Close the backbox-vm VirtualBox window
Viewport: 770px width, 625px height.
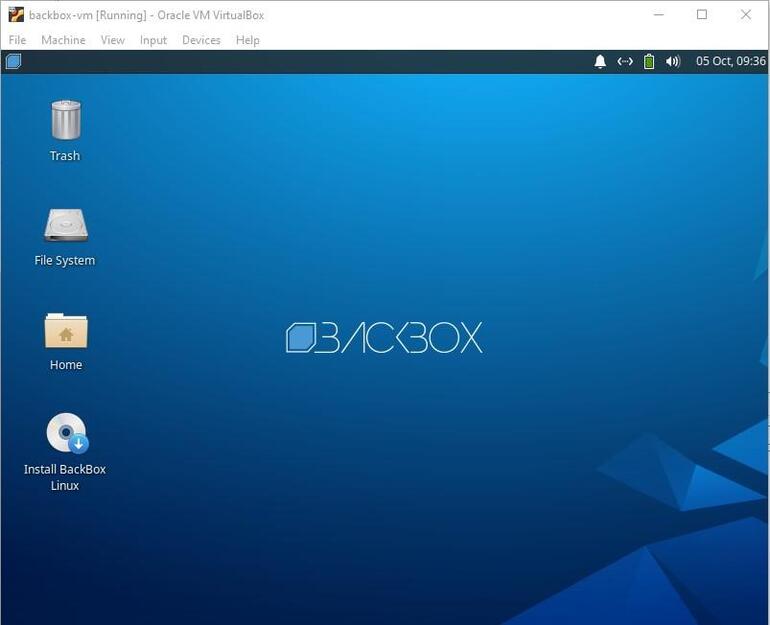pyautogui.click(x=745, y=15)
